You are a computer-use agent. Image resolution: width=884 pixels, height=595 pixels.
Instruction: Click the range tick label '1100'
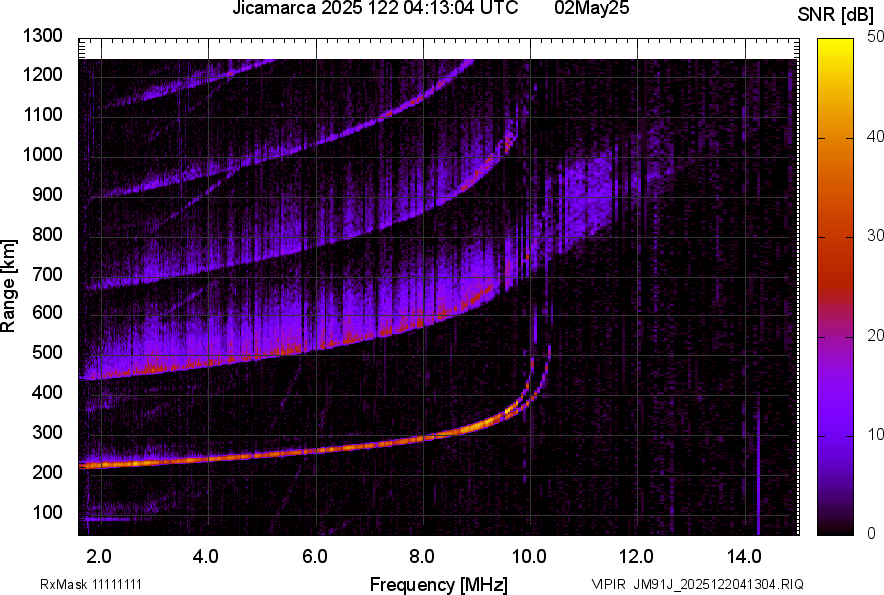point(42,114)
